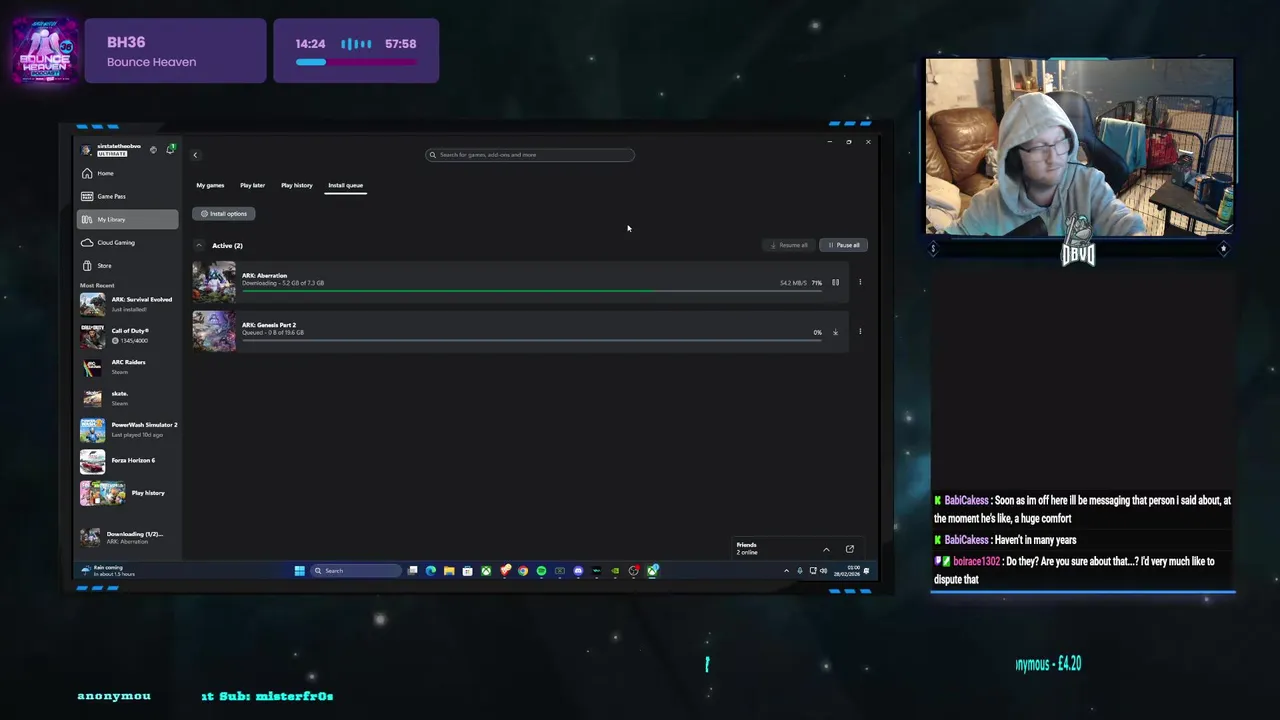Open Cloud Gaming in sidebar
The height and width of the screenshot is (720, 1280).
click(x=128, y=242)
